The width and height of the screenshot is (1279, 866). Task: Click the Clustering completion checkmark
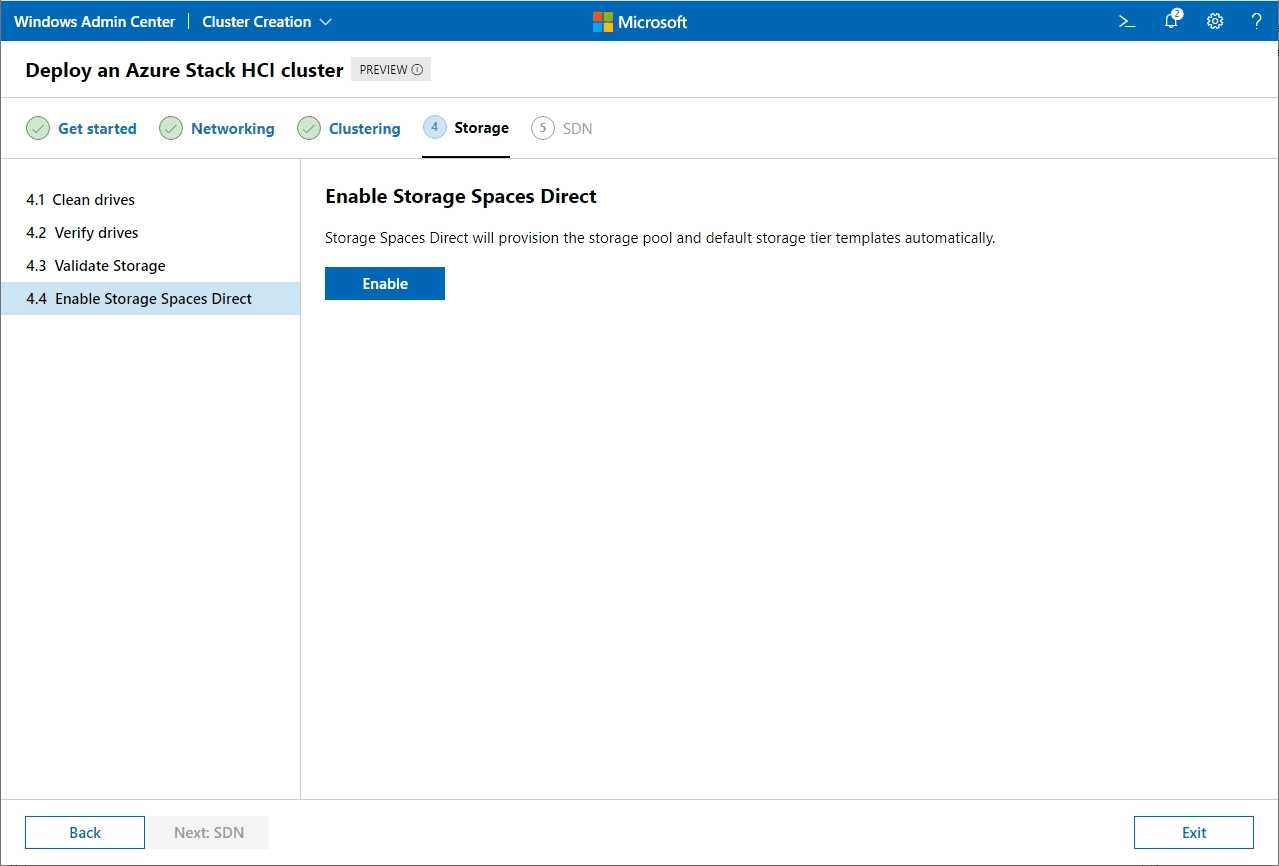(x=307, y=128)
